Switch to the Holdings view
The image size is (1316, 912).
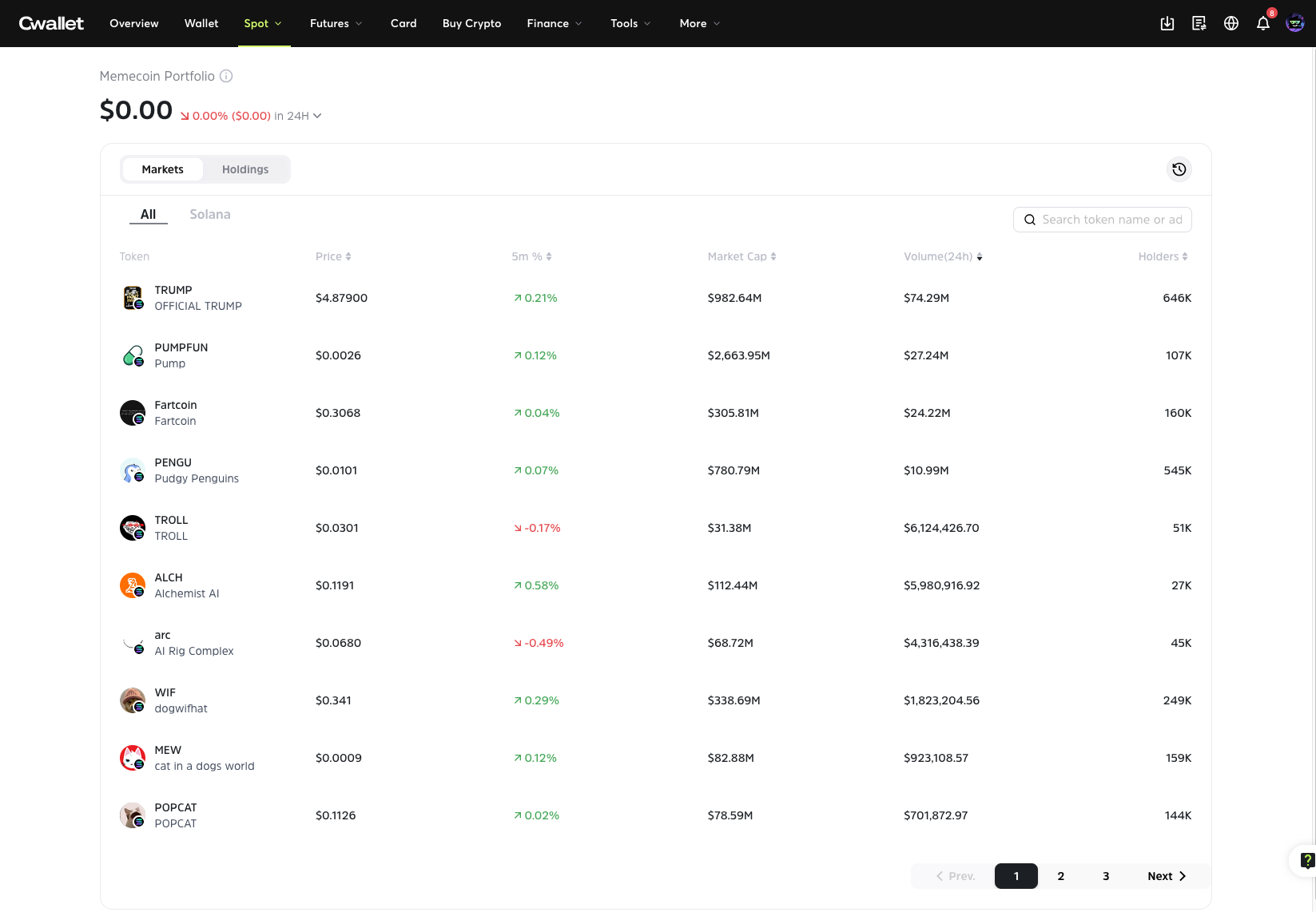point(245,169)
